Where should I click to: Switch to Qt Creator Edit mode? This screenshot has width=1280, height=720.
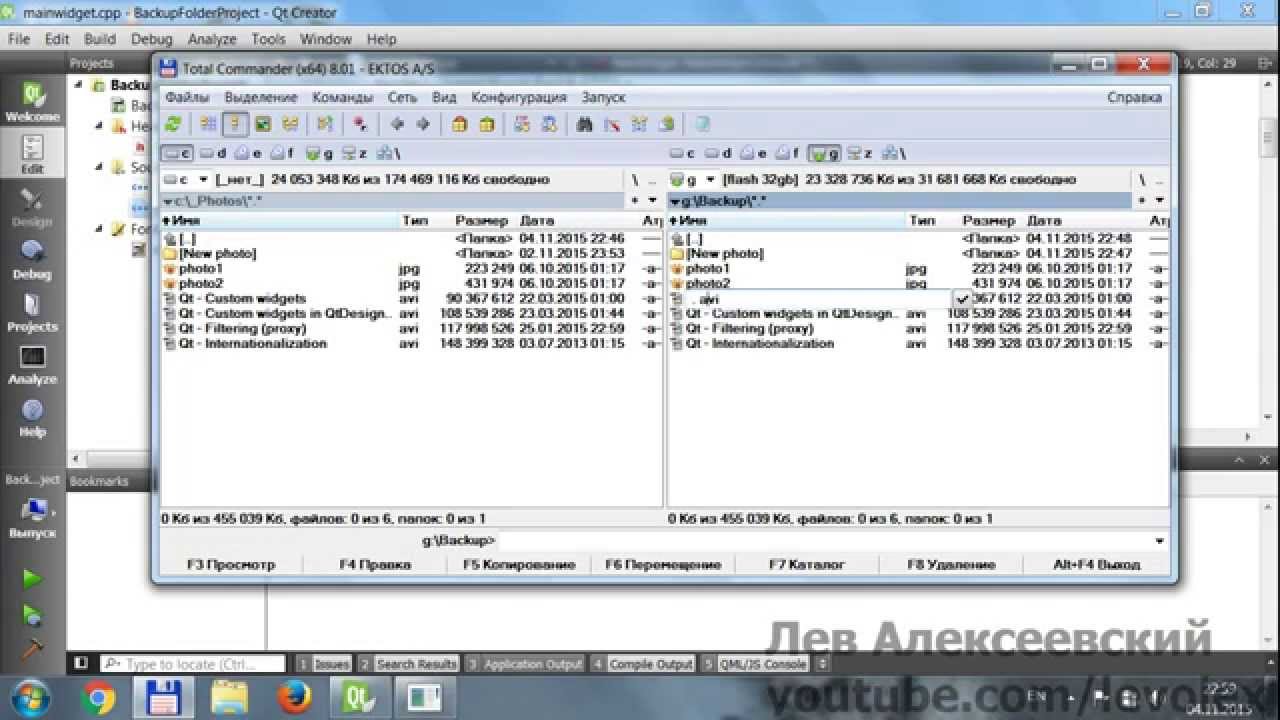[33, 155]
